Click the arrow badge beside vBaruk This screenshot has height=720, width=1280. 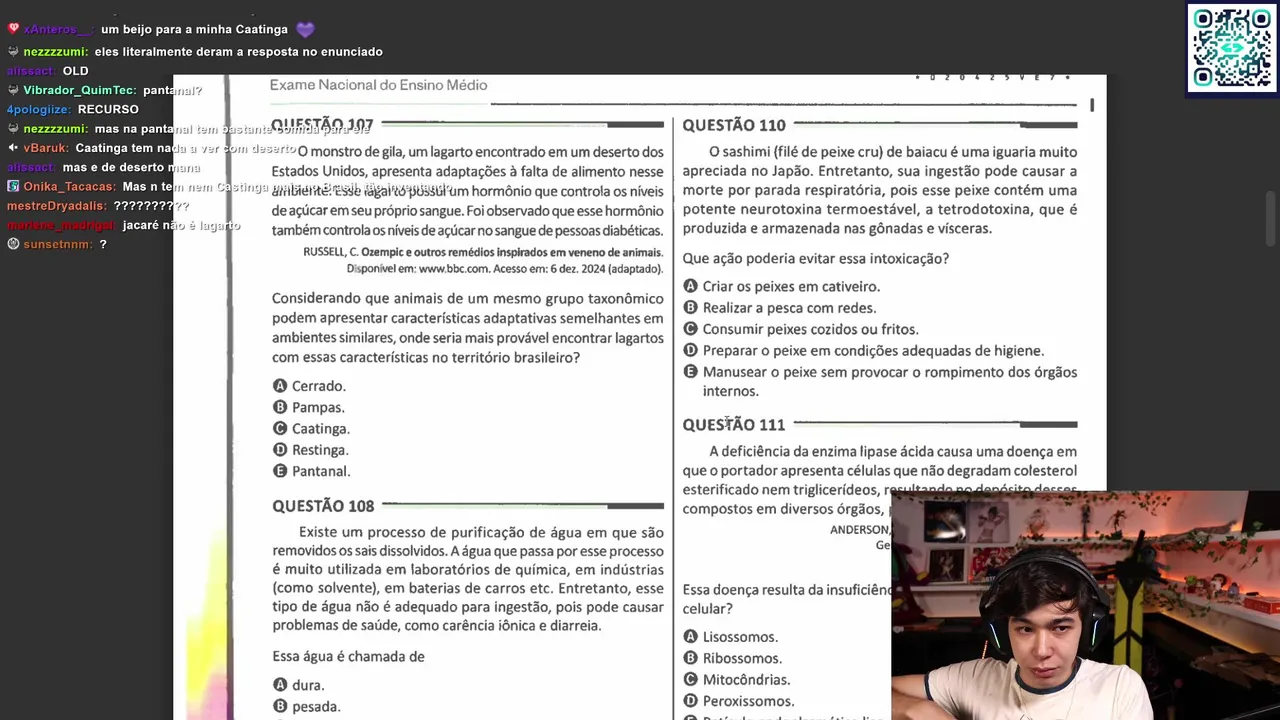coord(13,148)
